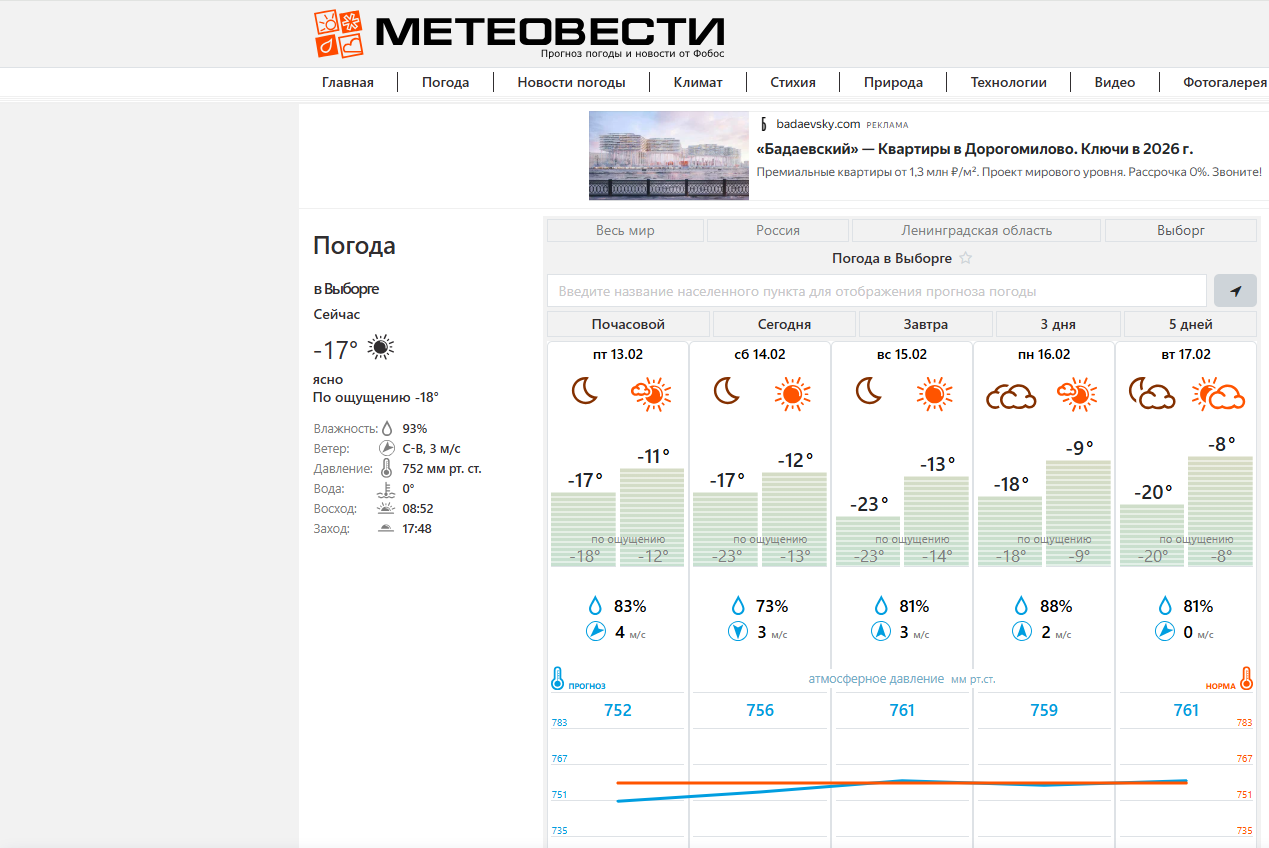Viewport: 1269px width, 848px height.
Task: Add Выборг to favorites with star
Action: [x=965, y=258]
